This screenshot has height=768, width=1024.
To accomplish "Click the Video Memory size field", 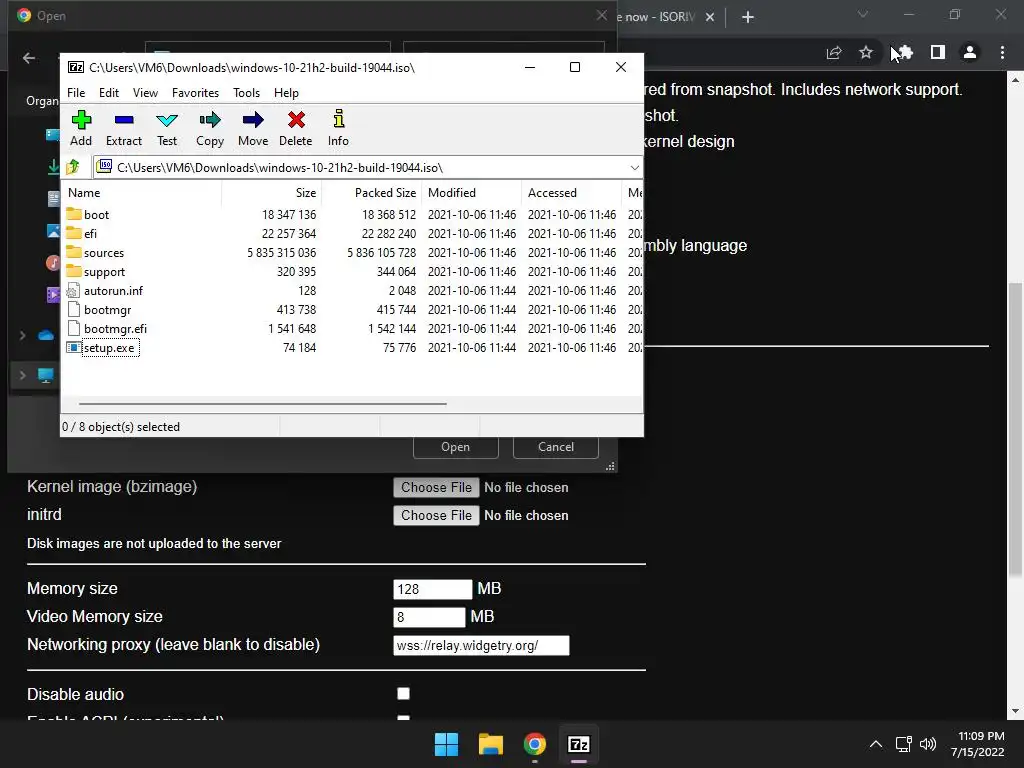I will (429, 617).
